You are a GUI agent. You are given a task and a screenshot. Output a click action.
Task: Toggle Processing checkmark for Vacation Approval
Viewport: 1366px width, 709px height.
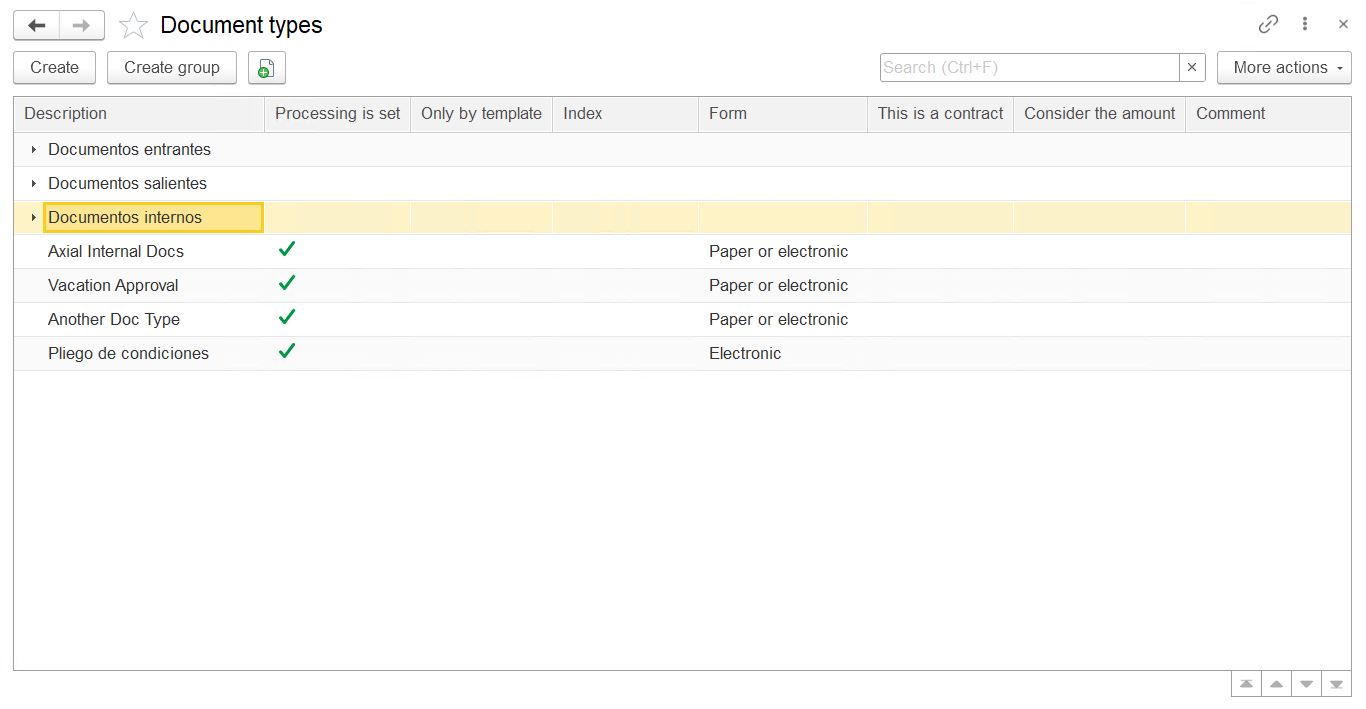click(x=287, y=284)
